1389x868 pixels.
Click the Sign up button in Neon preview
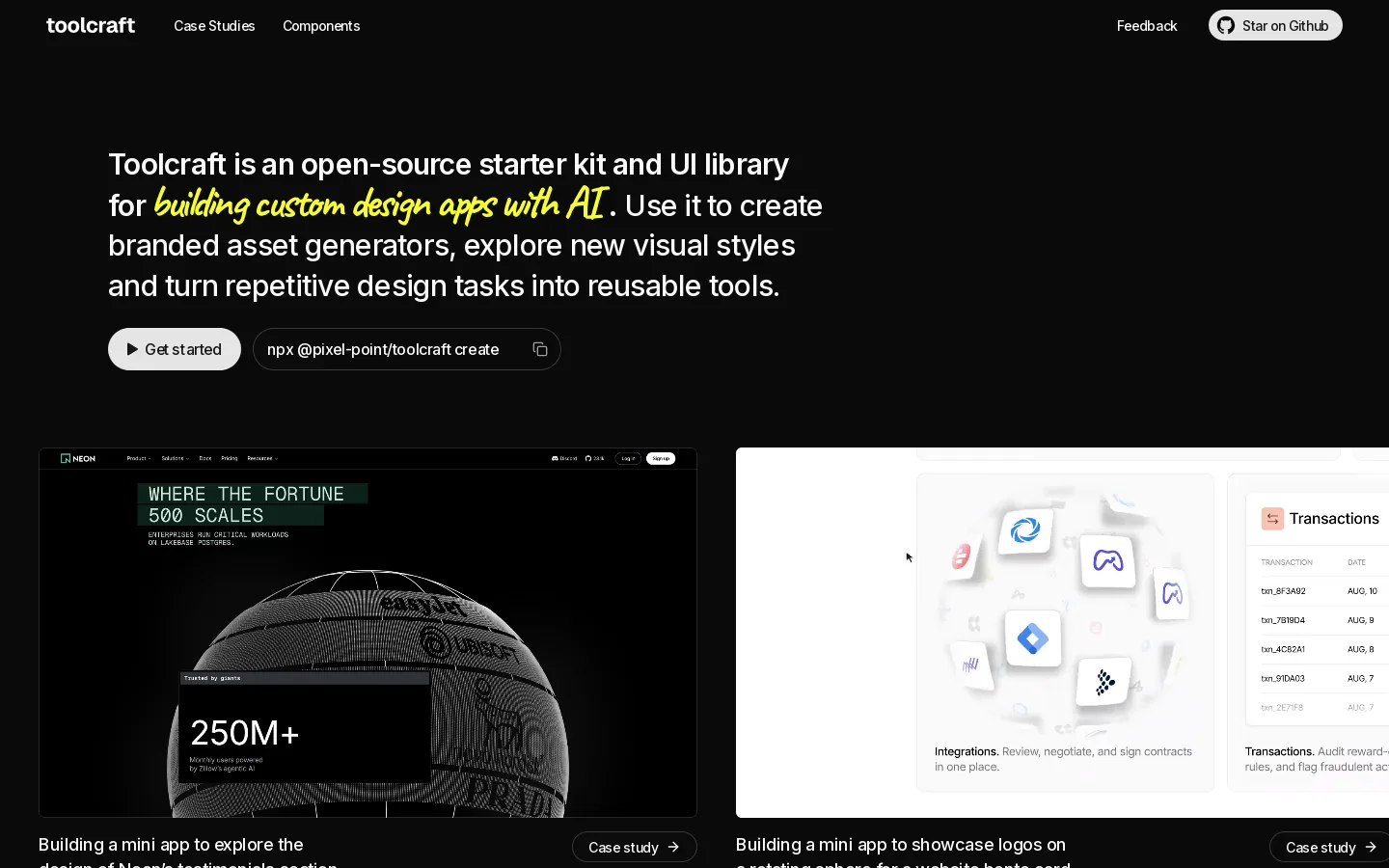[x=661, y=458]
